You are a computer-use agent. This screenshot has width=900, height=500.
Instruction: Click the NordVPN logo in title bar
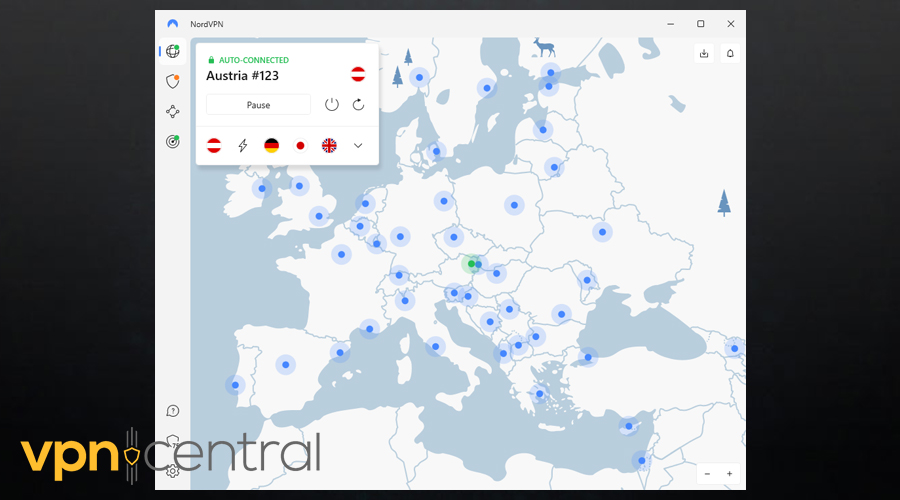coord(173,24)
